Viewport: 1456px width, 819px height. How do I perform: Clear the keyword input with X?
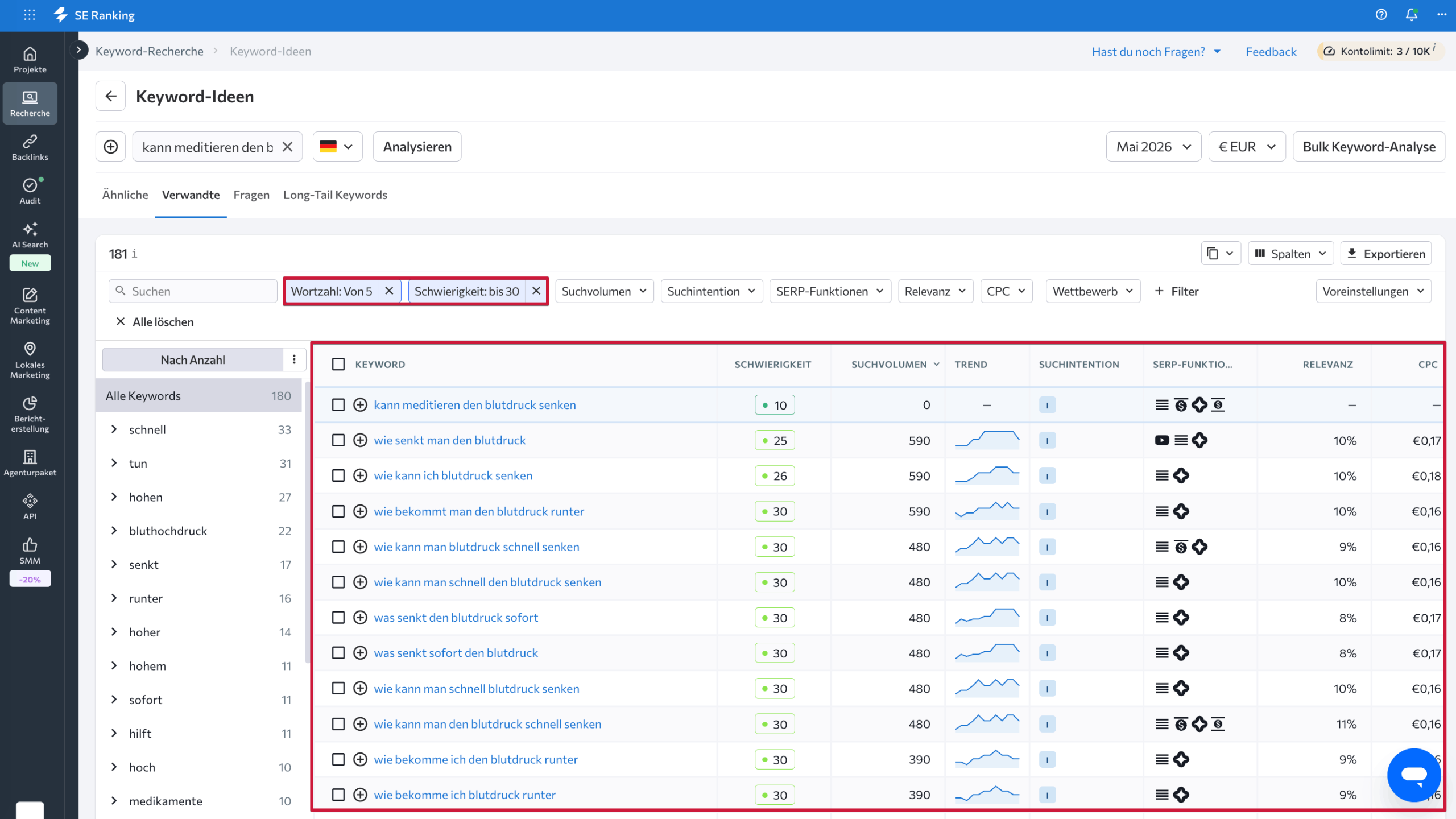coord(288,147)
